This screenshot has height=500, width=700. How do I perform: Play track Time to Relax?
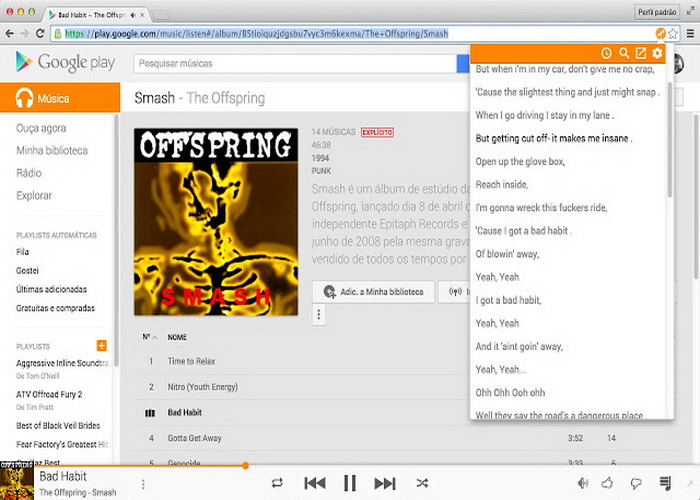pos(191,361)
